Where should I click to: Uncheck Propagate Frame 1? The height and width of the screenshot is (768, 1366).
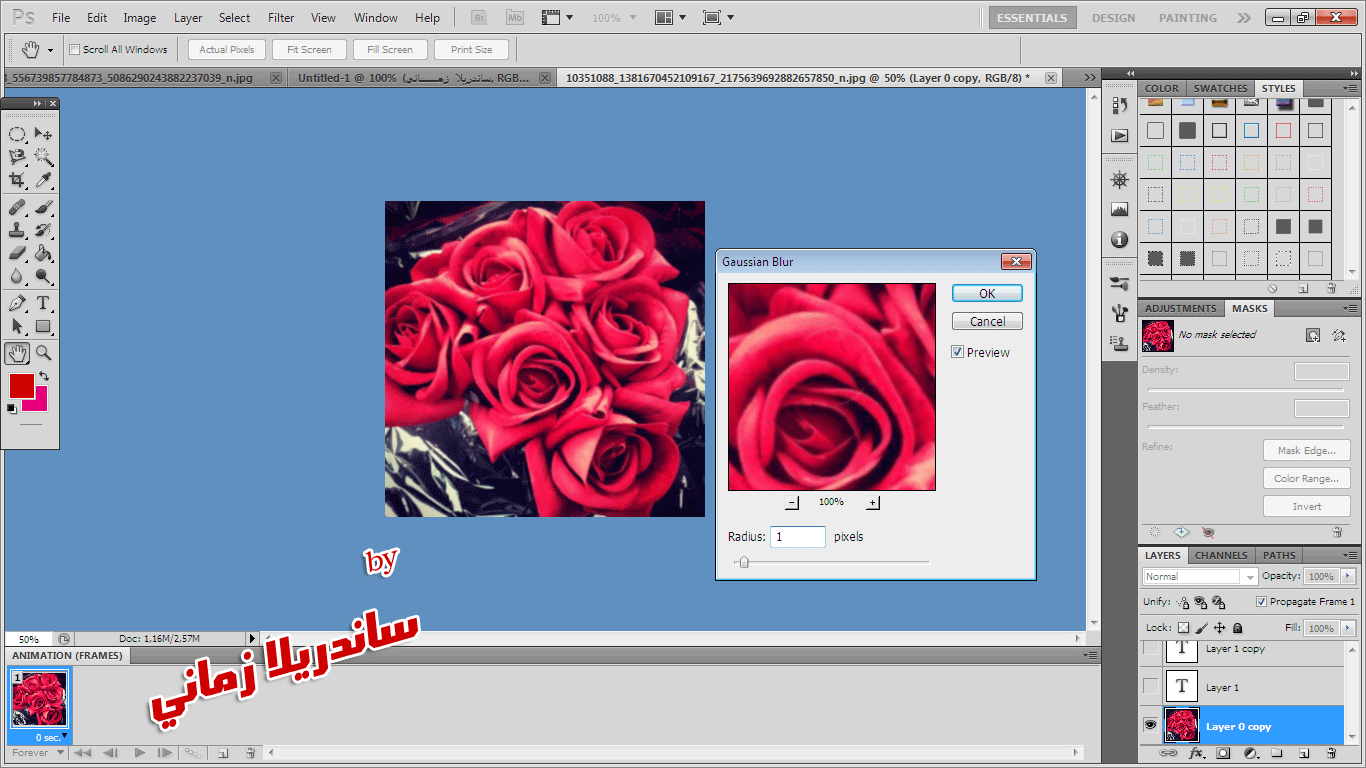(x=1261, y=602)
